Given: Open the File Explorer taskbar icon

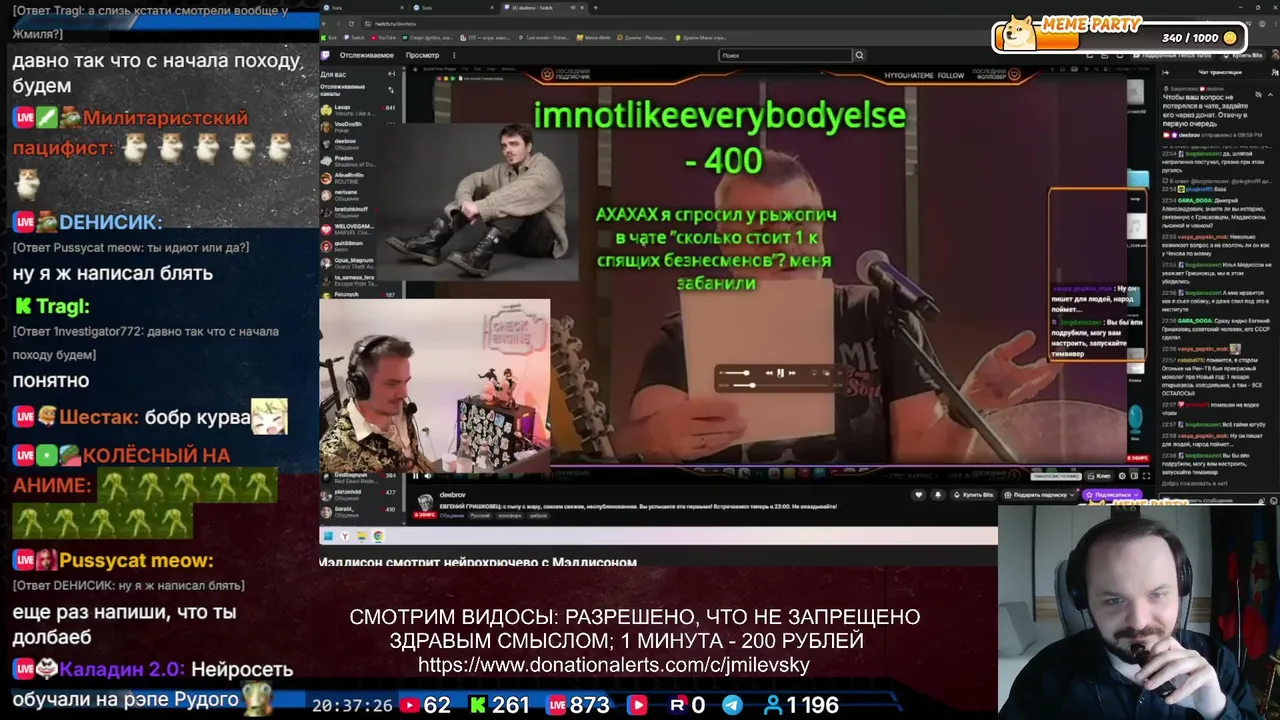Looking at the screenshot, I should coord(361,536).
